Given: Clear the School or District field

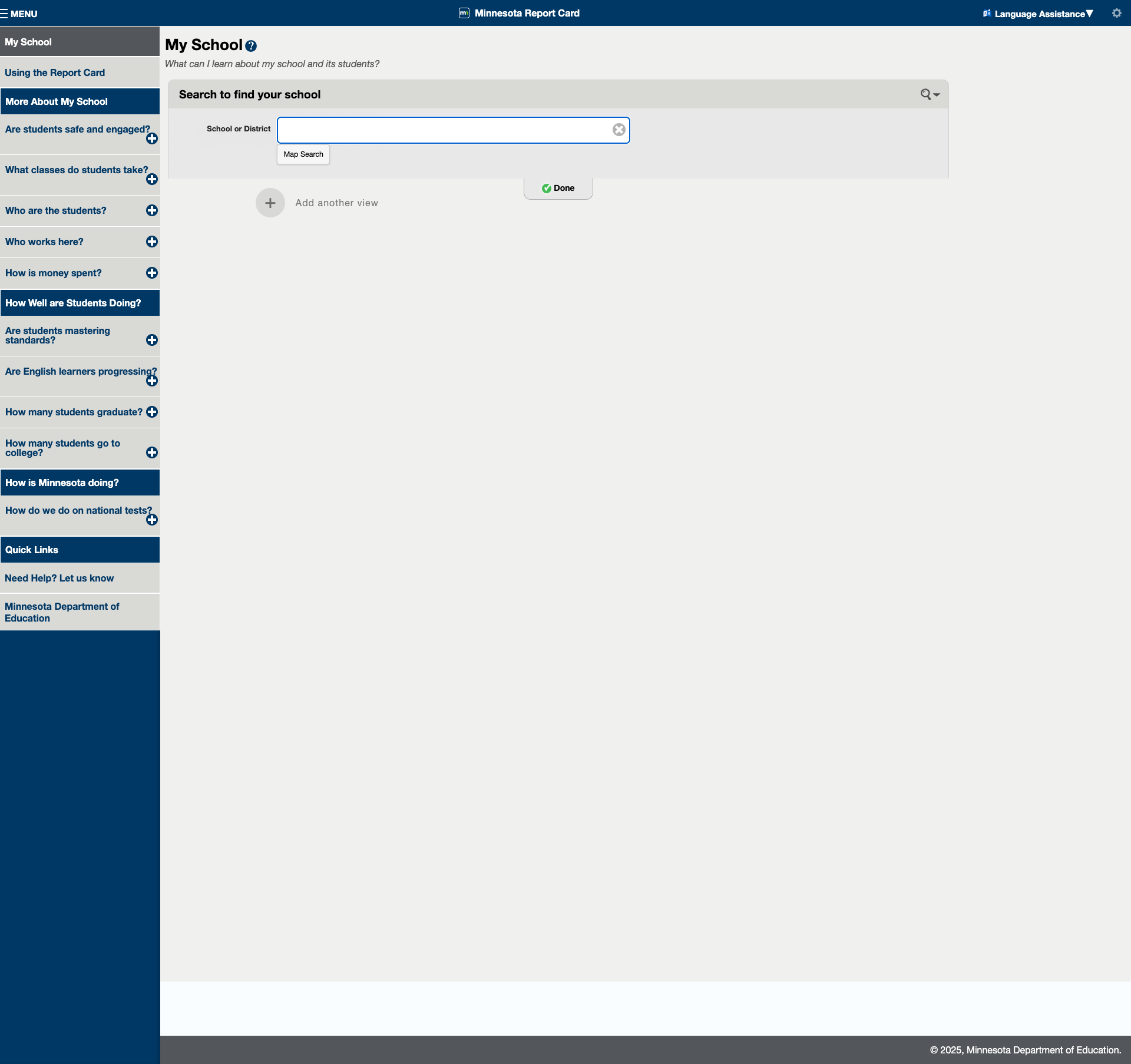Looking at the screenshot, I should click(x=619, y=130).
